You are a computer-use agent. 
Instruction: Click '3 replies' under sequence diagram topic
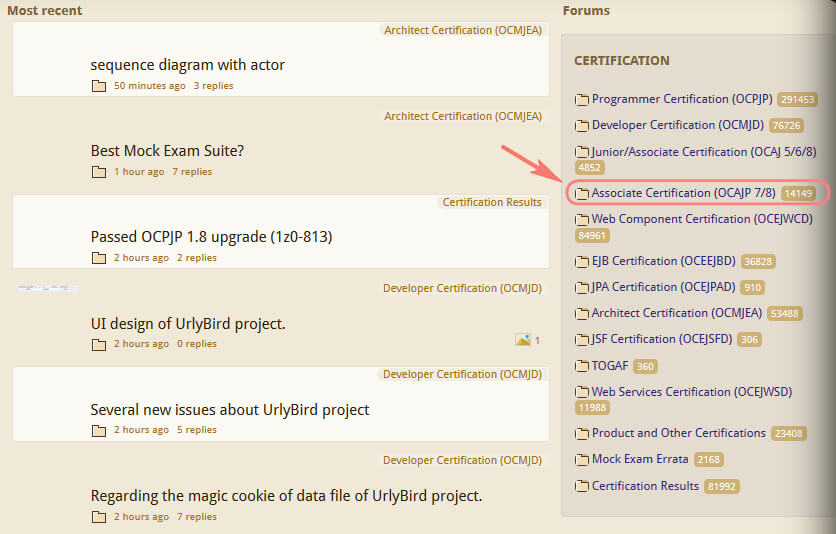click(x=213, y=86)
